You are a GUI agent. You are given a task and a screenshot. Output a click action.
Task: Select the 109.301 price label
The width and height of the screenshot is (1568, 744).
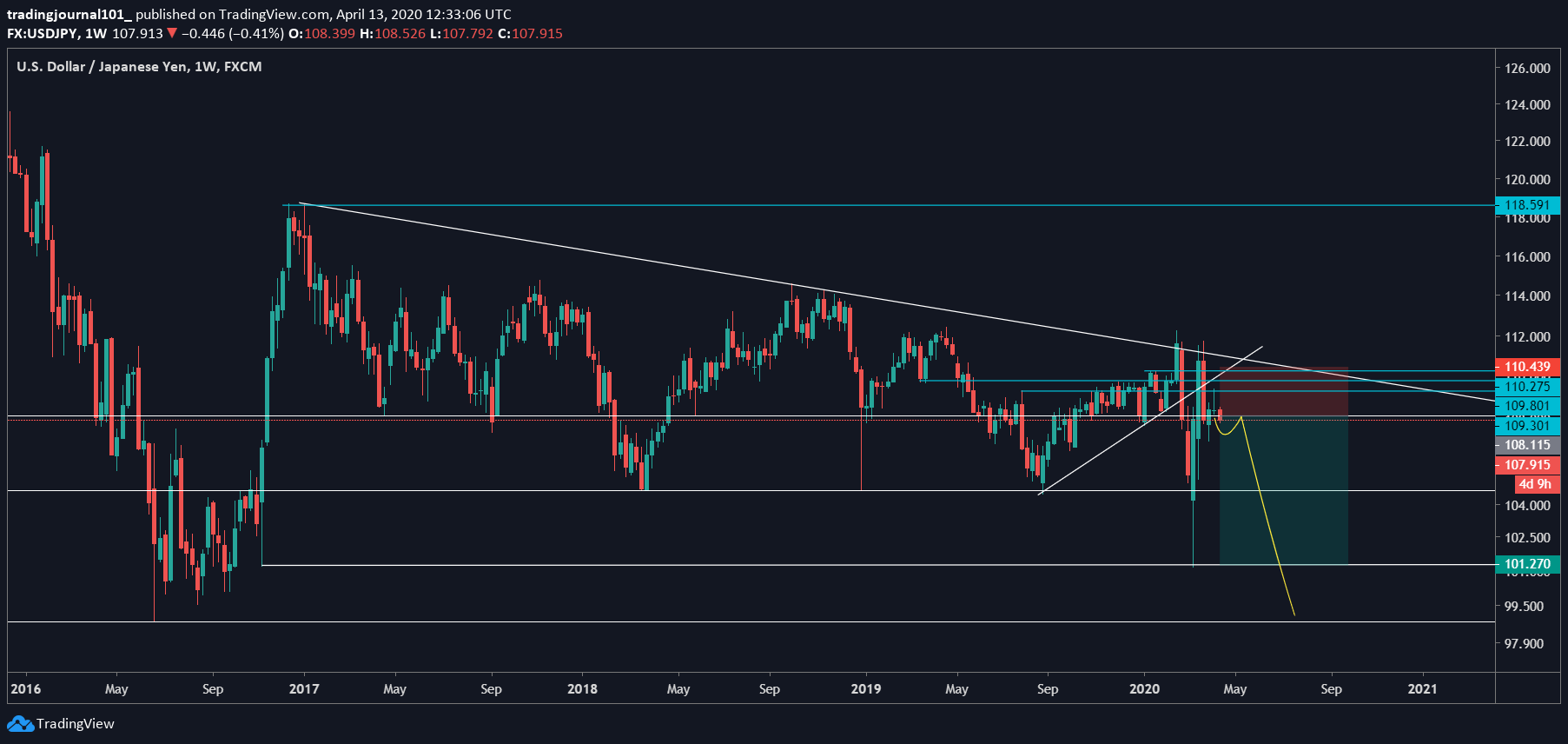[x=1527, y=425]
